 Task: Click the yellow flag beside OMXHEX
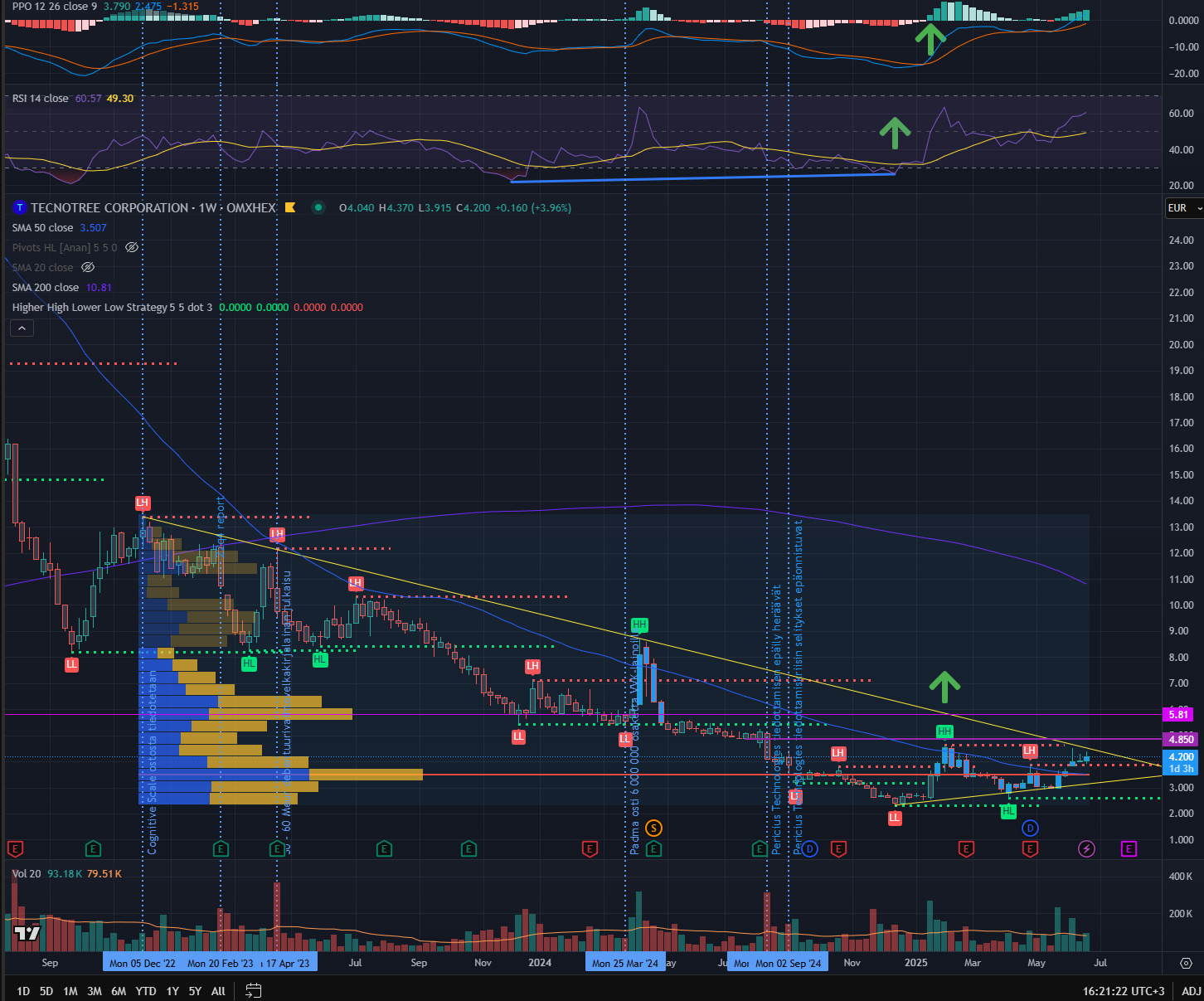point(290,208)
